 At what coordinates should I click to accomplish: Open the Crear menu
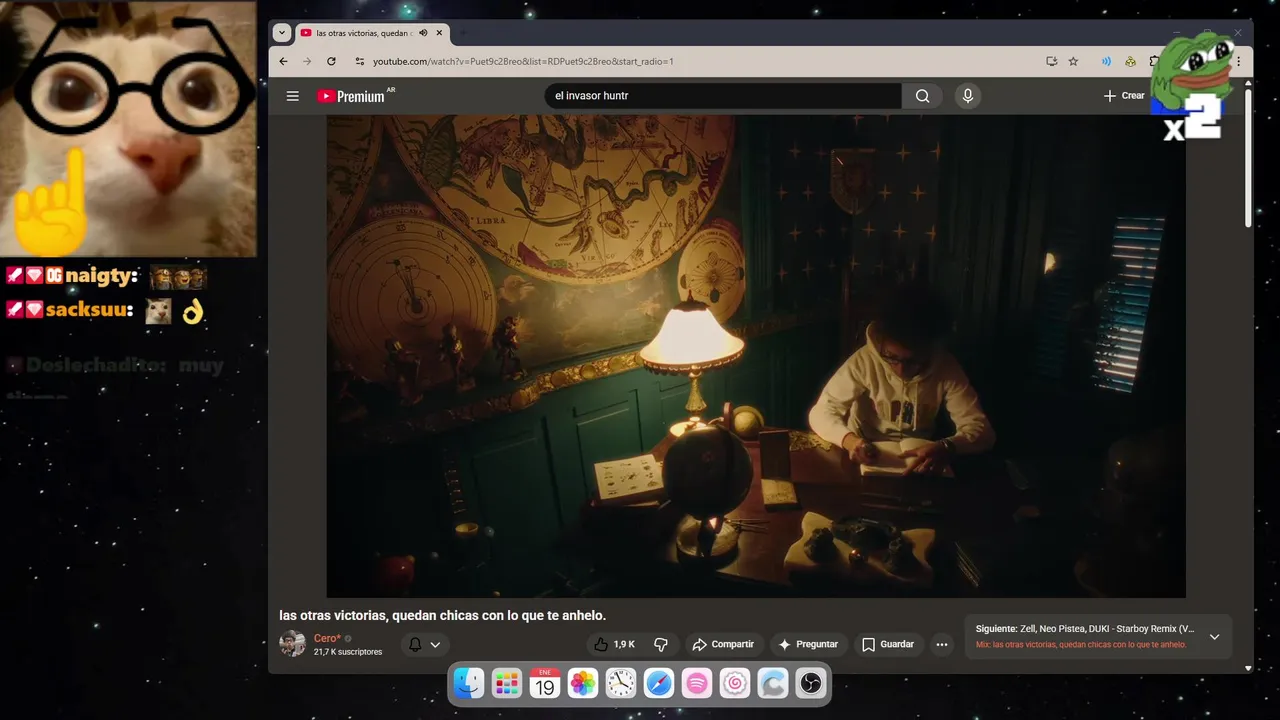pos(1124,96)
